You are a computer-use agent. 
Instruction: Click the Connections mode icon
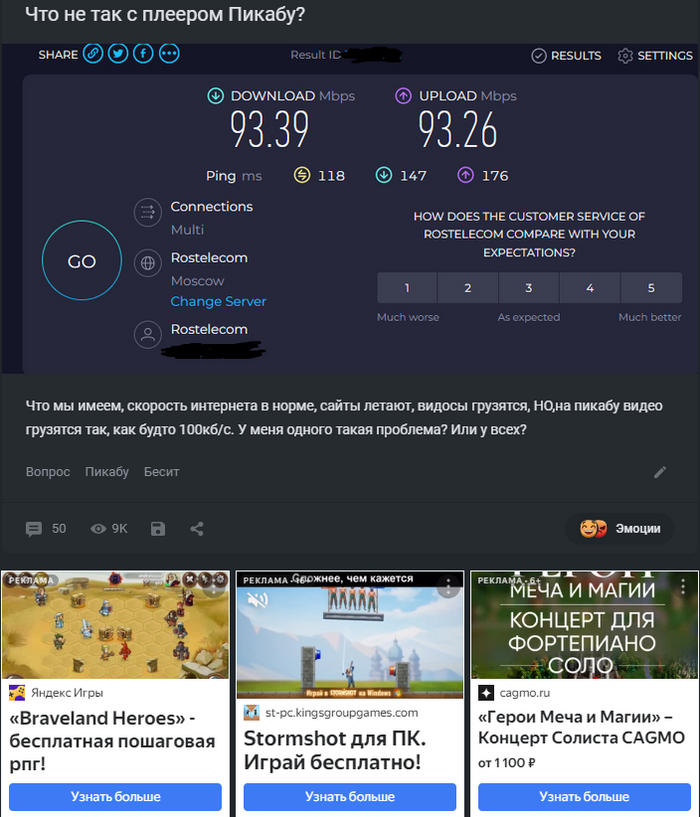tap(148, 213)
